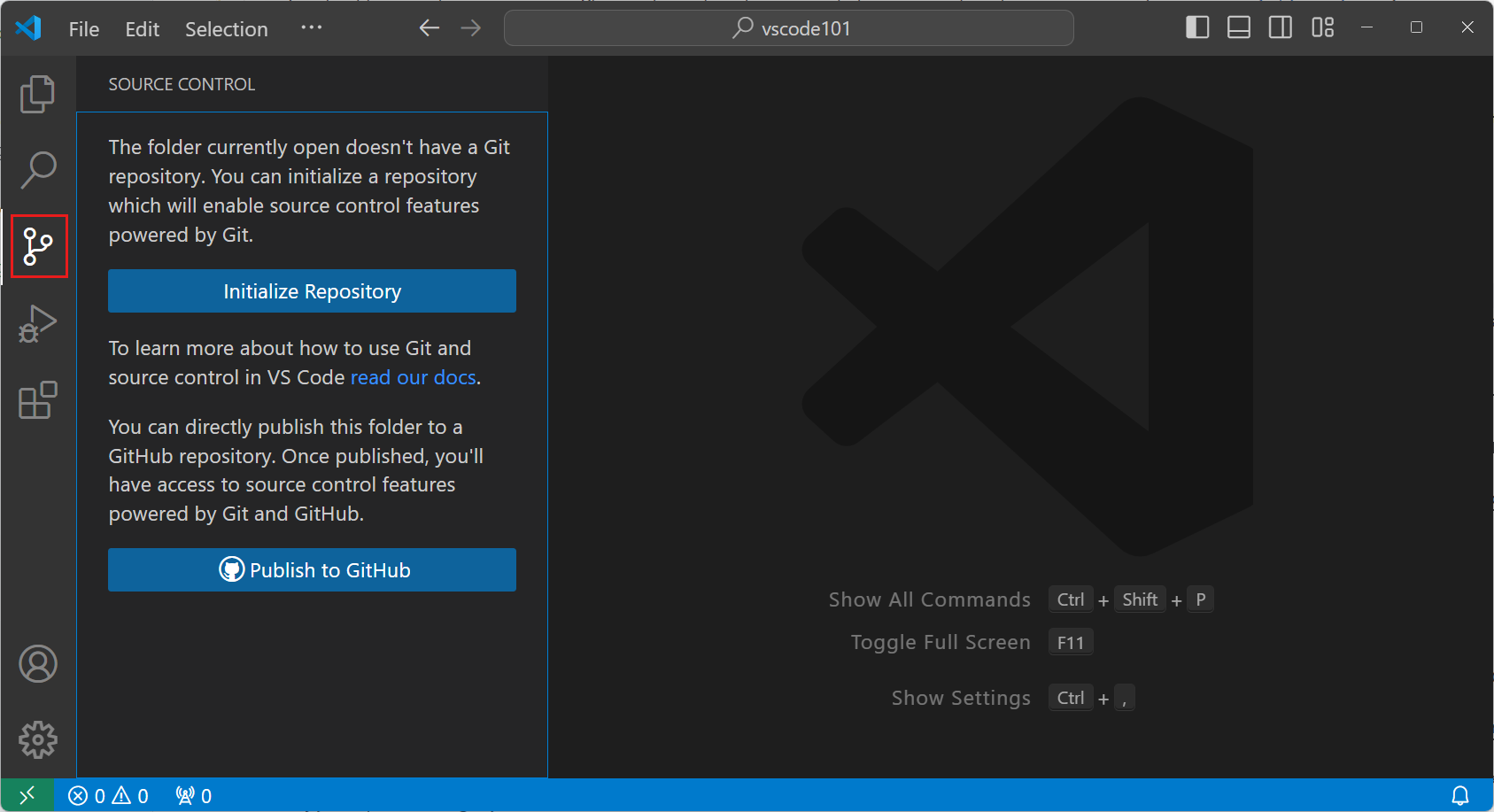Image resolution: width=1494 pixels, height=812 pixels.
Task: Toggle the bottom Panel
Action: click(x=1238, y=27)
